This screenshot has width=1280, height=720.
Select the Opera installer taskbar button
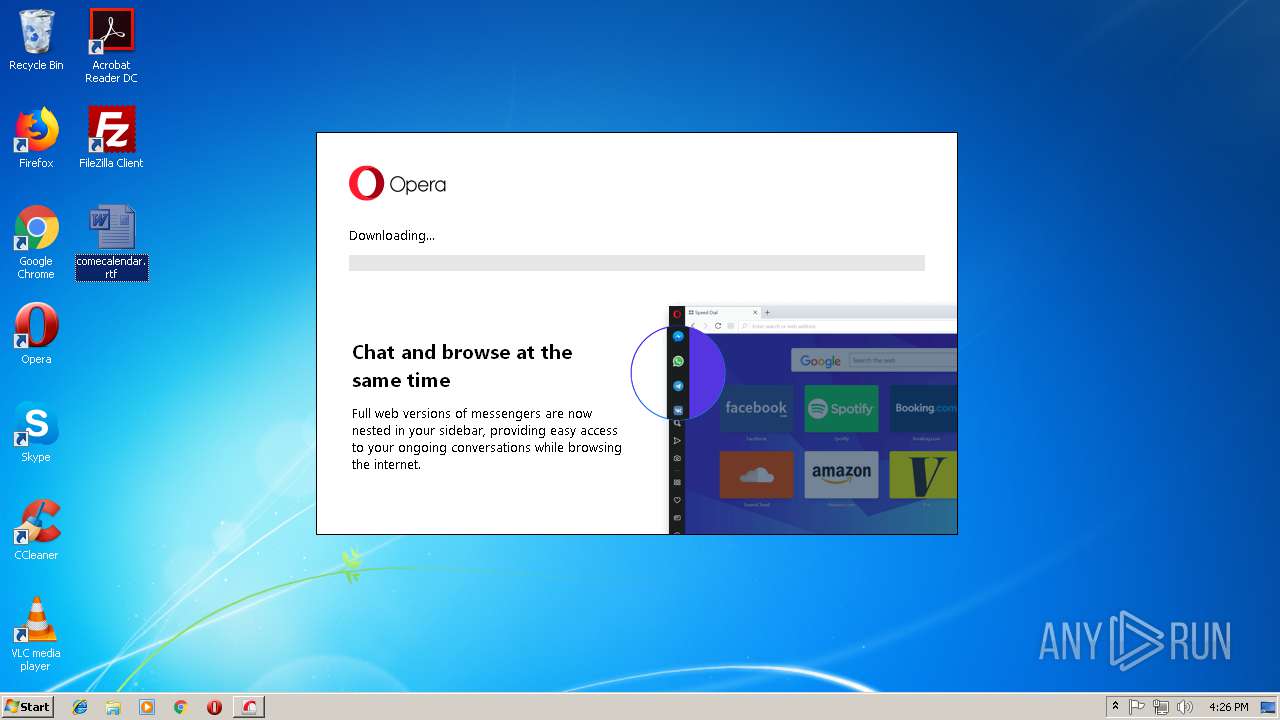(x=250, y=707)
